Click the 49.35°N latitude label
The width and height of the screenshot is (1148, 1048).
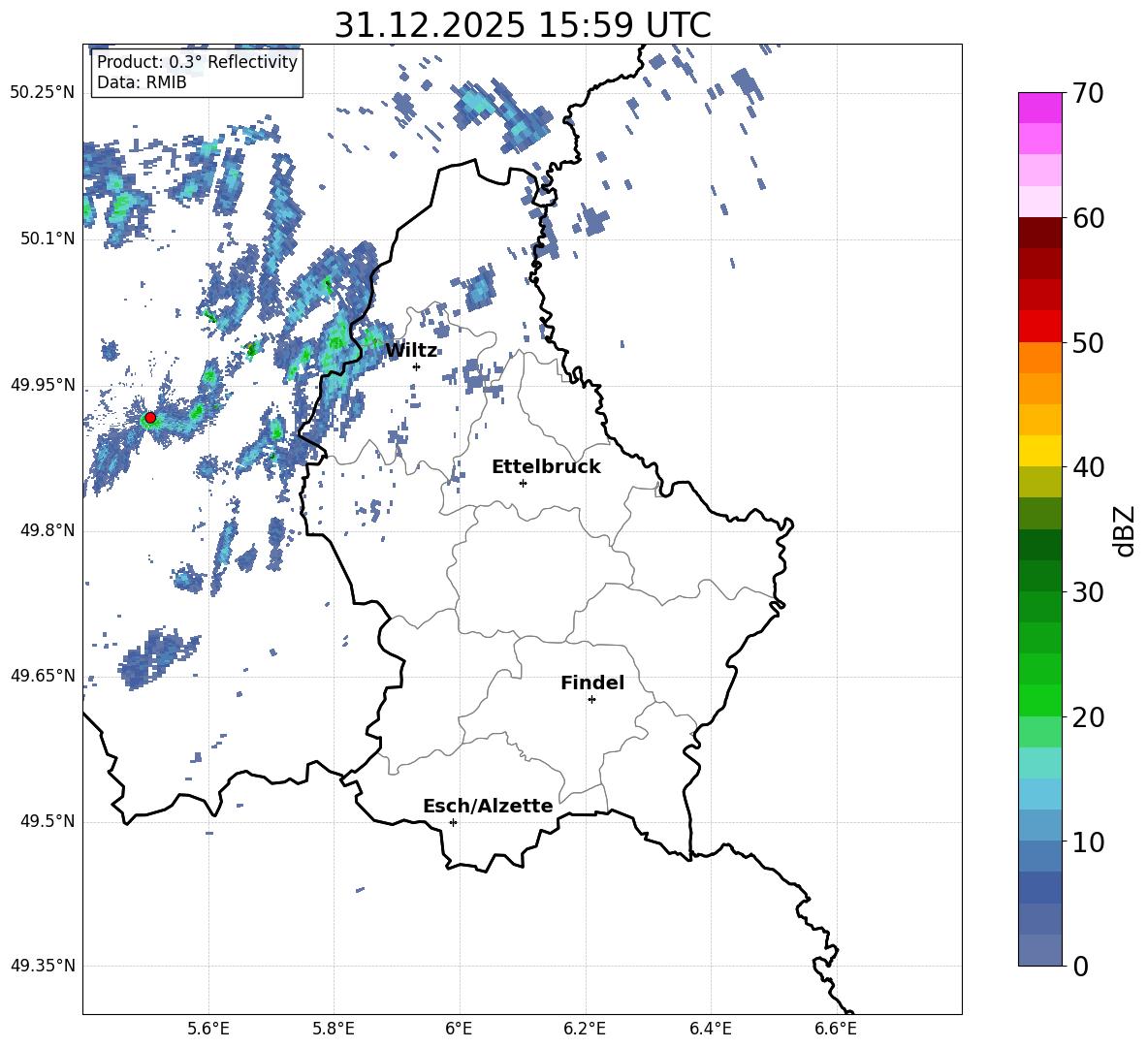43,966
